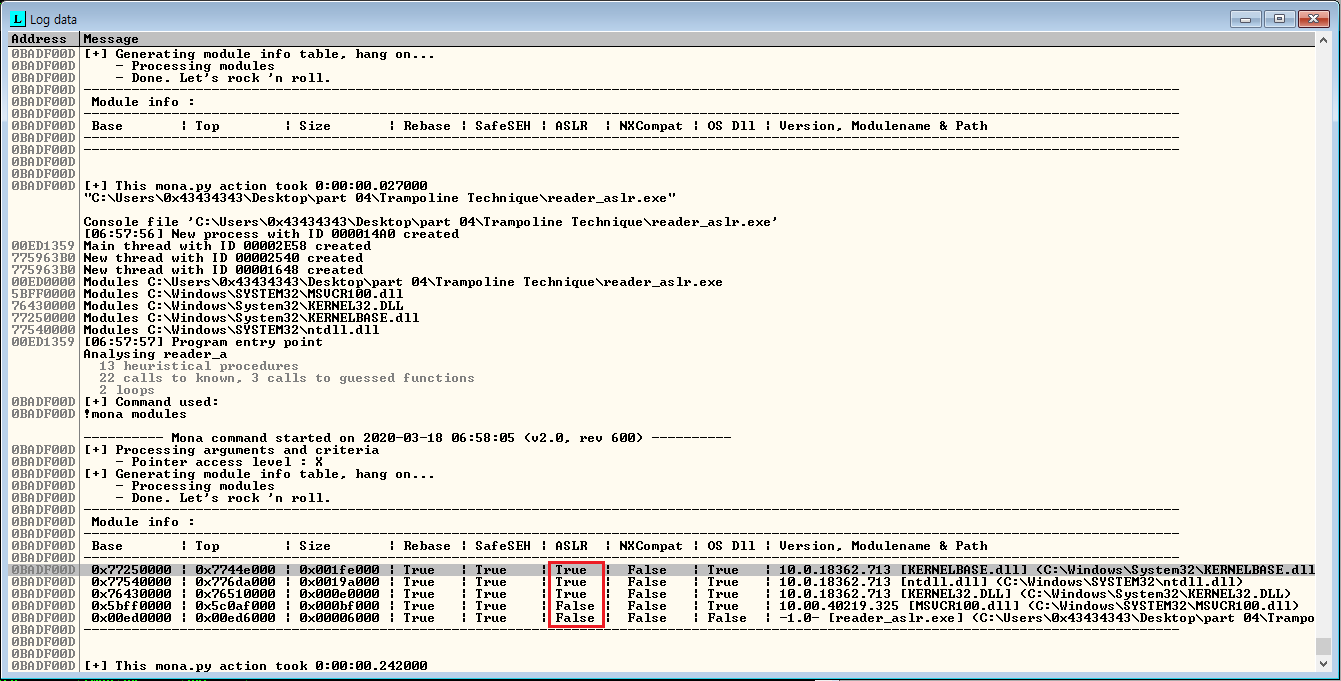The height and width of the screenshot is (681, 1341).
Task: Select 'Pointer access level : X' line
Action: (219, 462)
